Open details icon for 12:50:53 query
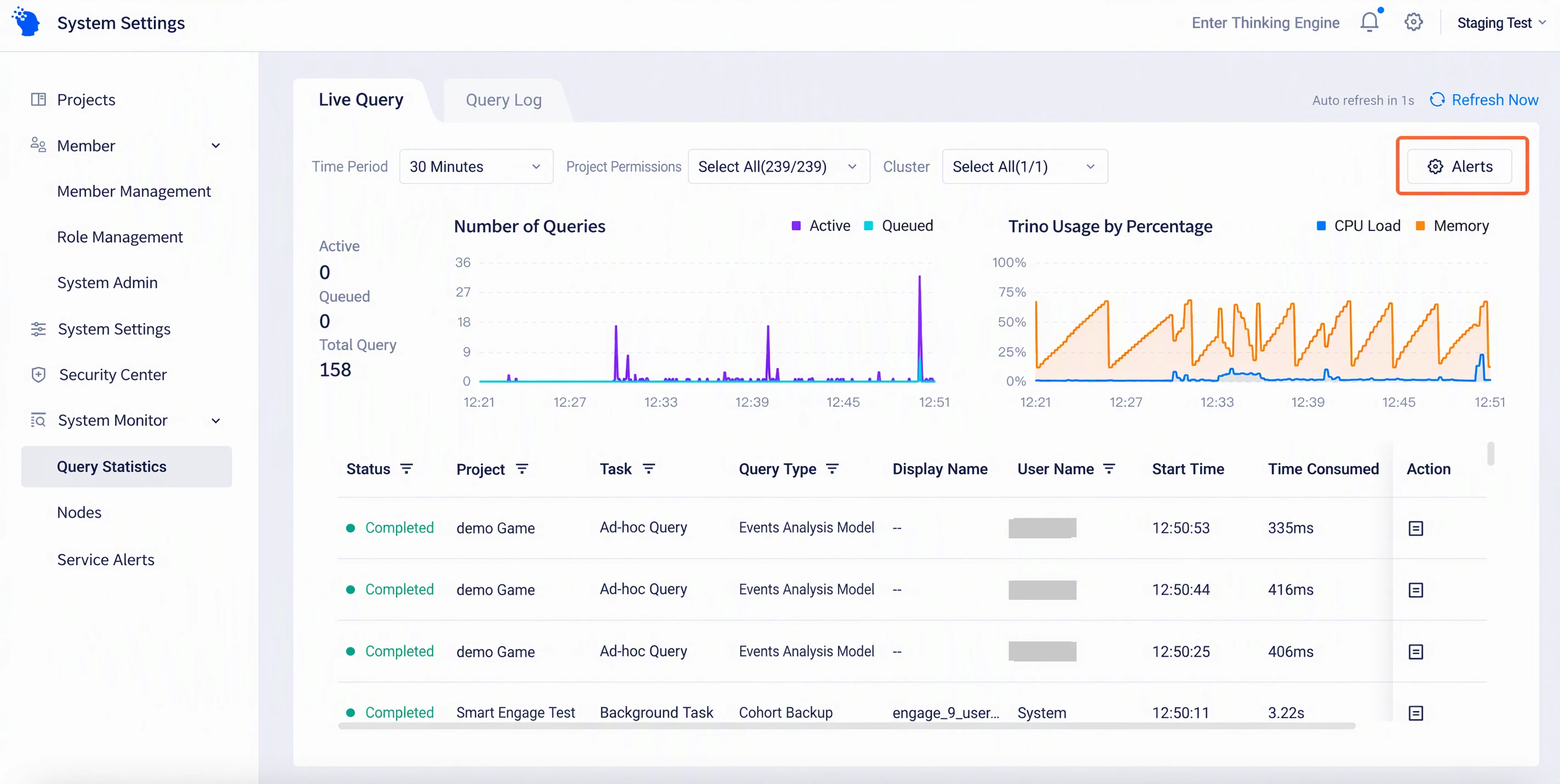This screenshot has width=1560, height=784. 1415,528
